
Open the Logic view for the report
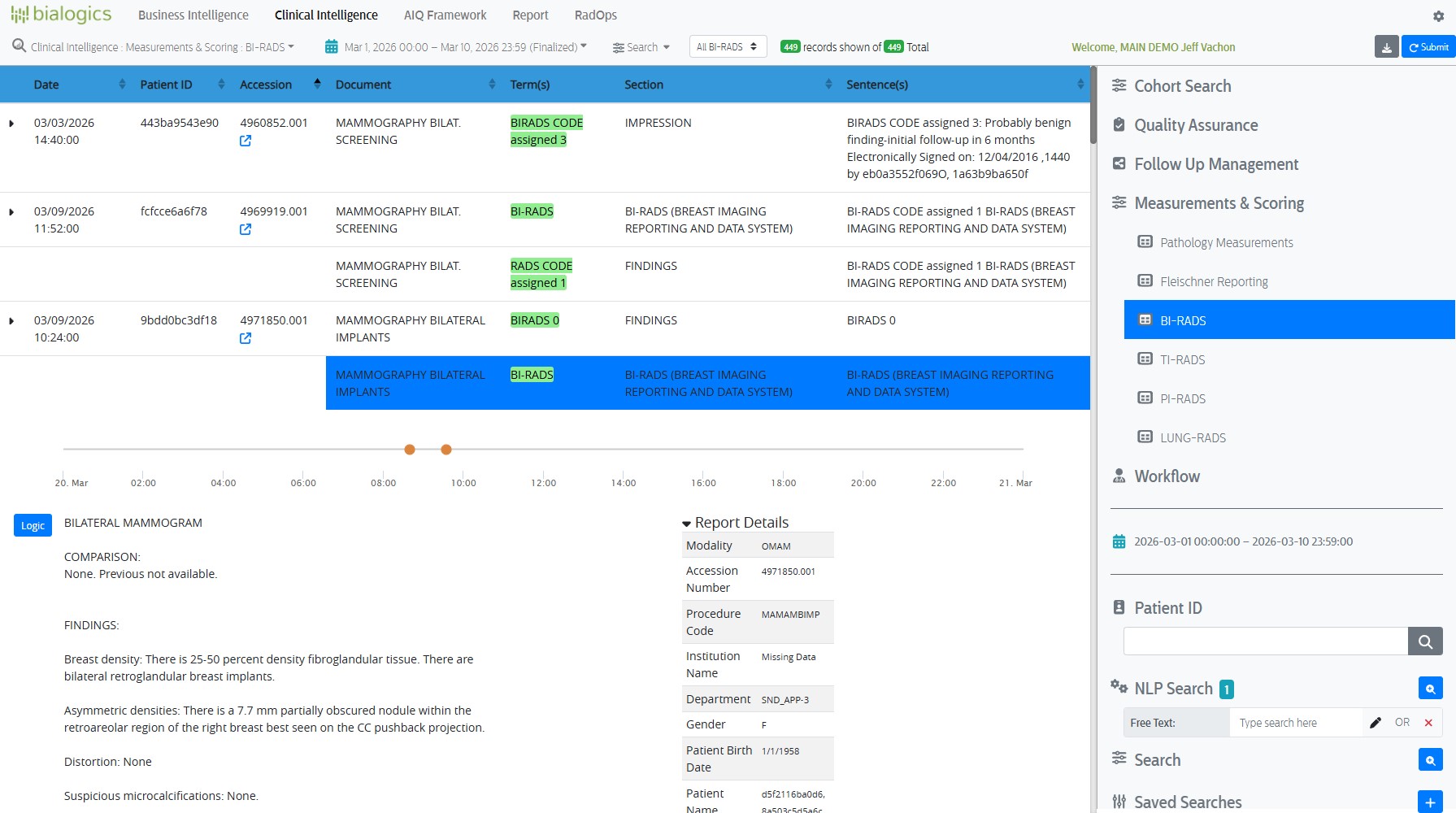33,525
